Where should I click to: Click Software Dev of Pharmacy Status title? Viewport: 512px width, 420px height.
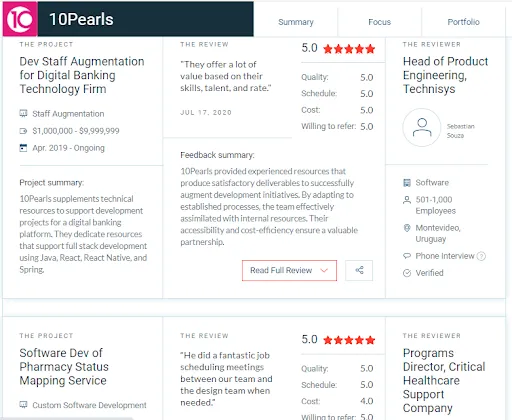[x=64, y=367]
